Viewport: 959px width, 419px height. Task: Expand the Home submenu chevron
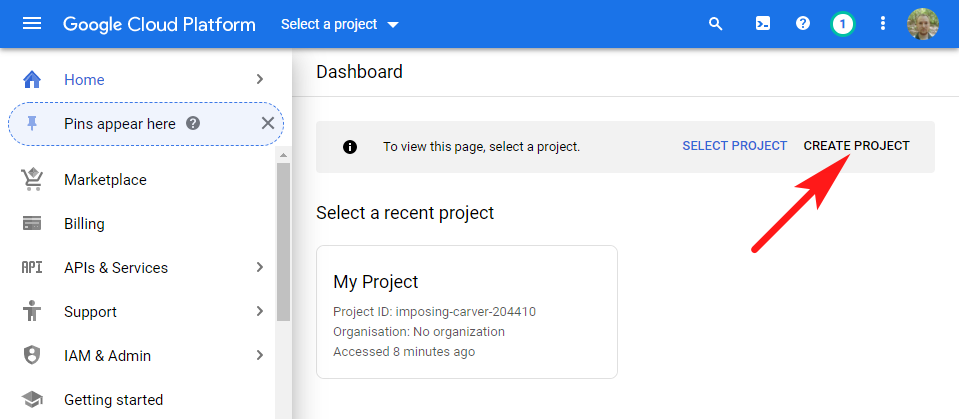pos(260,80)
